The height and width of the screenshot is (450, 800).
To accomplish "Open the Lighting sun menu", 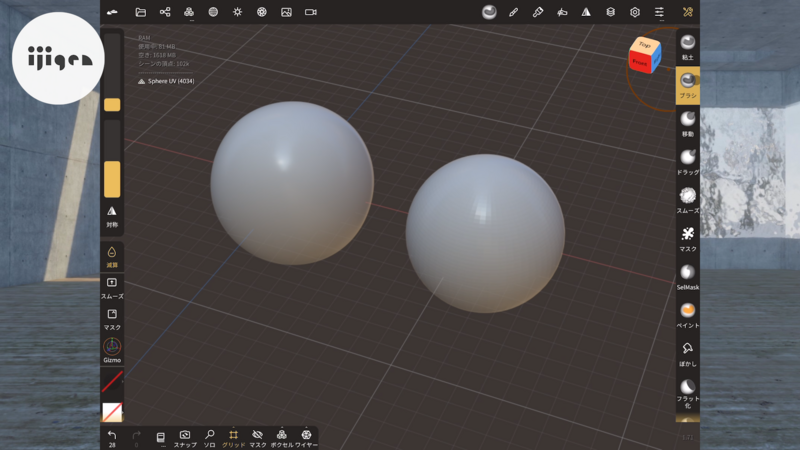I will coord(238,12).
